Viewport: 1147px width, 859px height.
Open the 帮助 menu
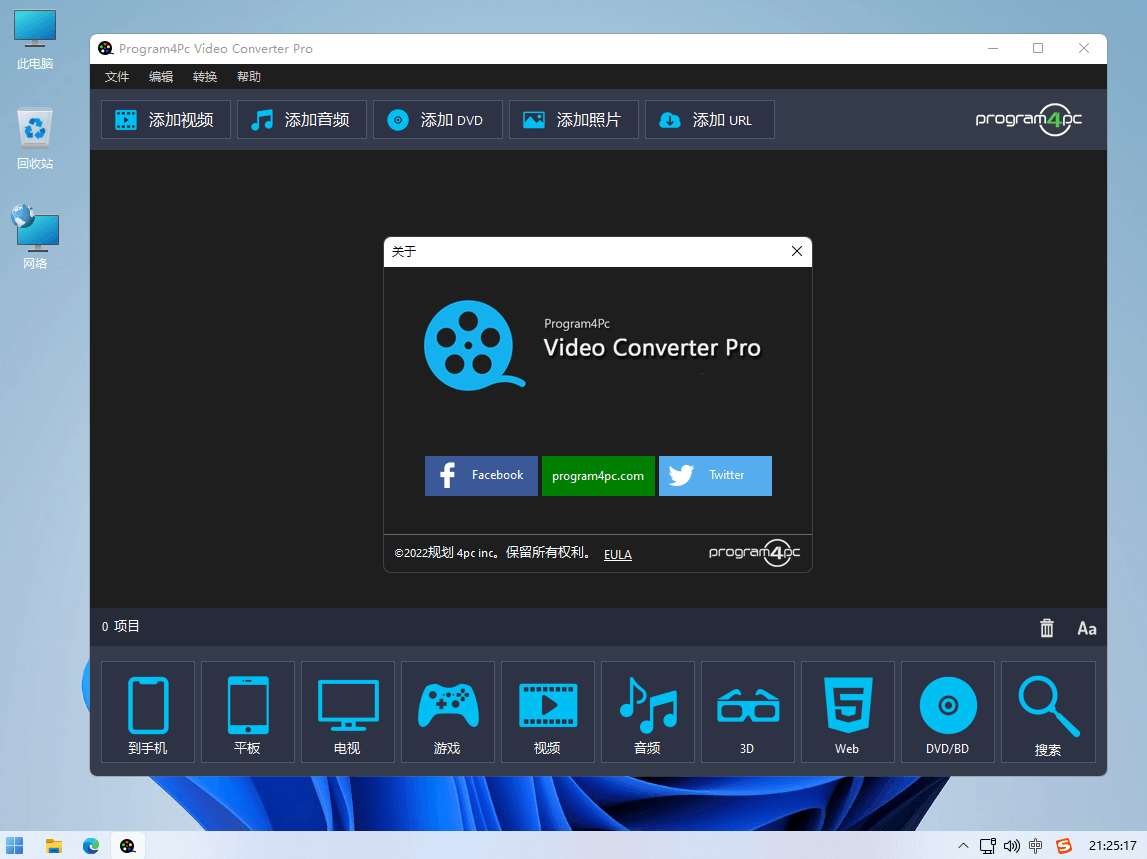click(249, 77)
